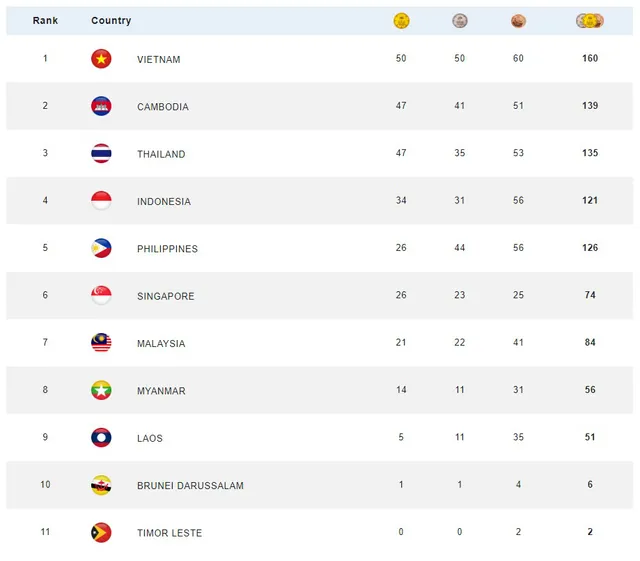
Task: Click the PHILIPPINES country name
Action: [167, 249]
